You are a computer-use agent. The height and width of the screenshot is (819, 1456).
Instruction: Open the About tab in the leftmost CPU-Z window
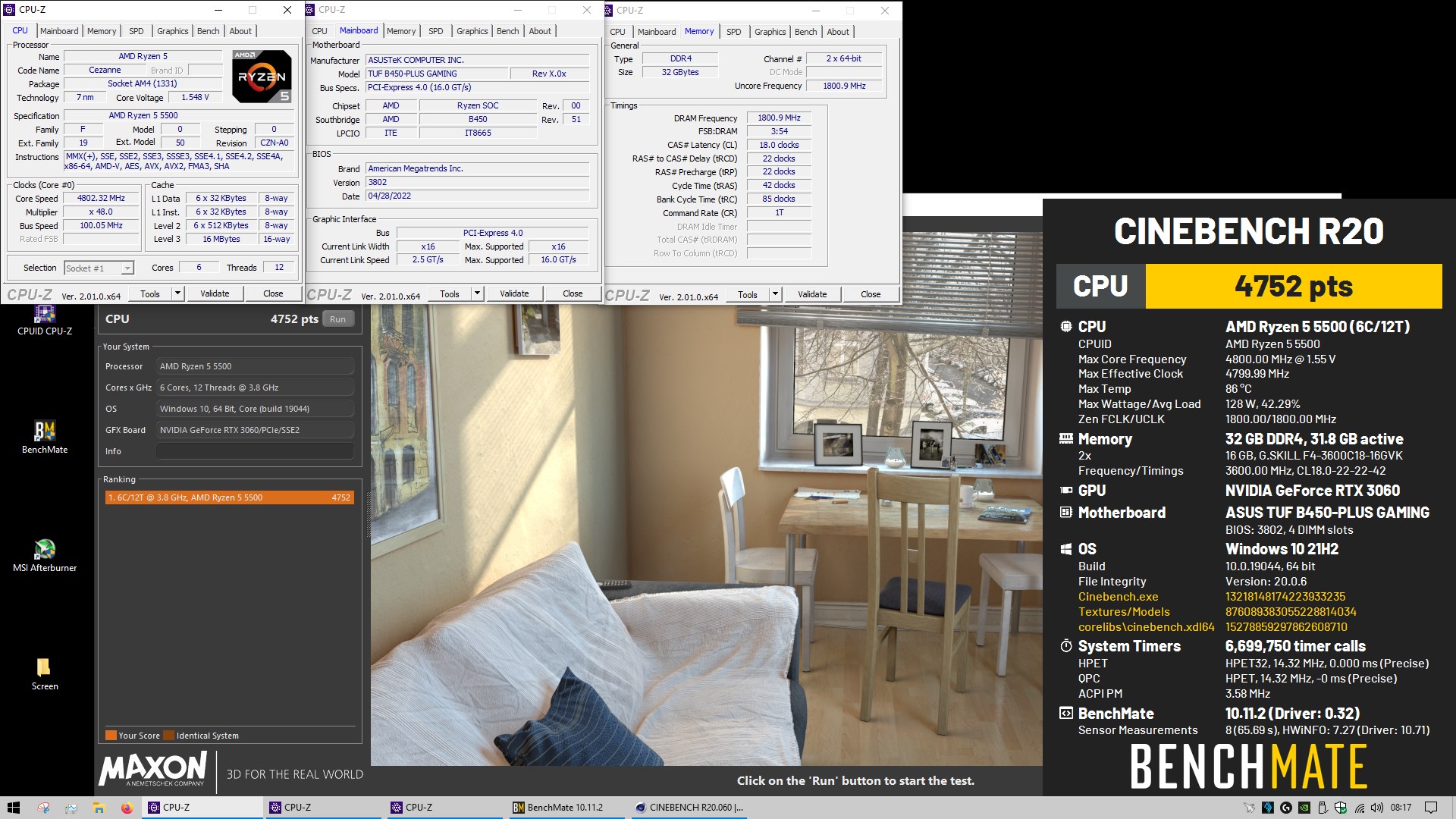point(240,31)
